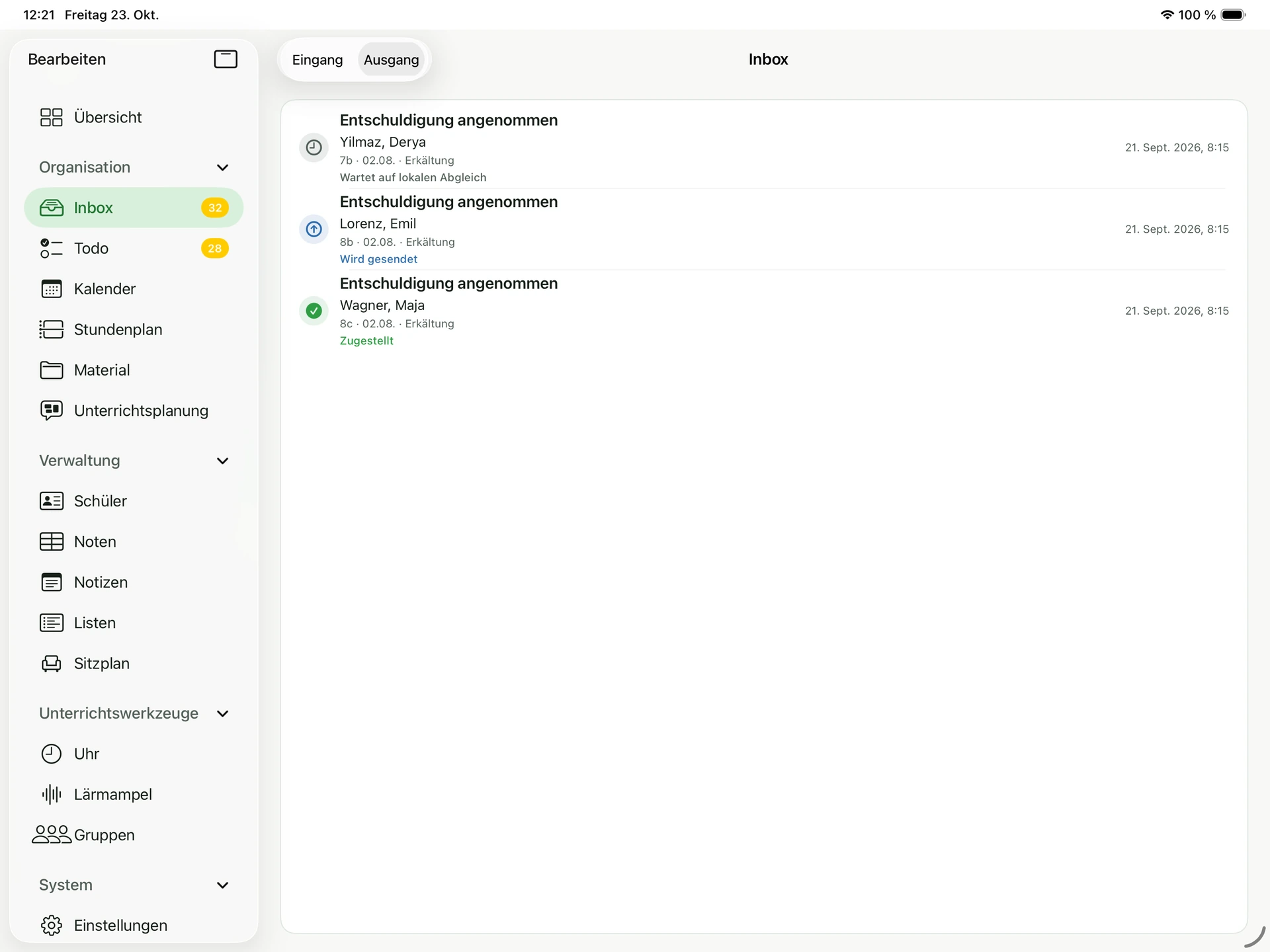
Task: Click the Wi-Fi icon in status bar
Action: [1167, 15]
